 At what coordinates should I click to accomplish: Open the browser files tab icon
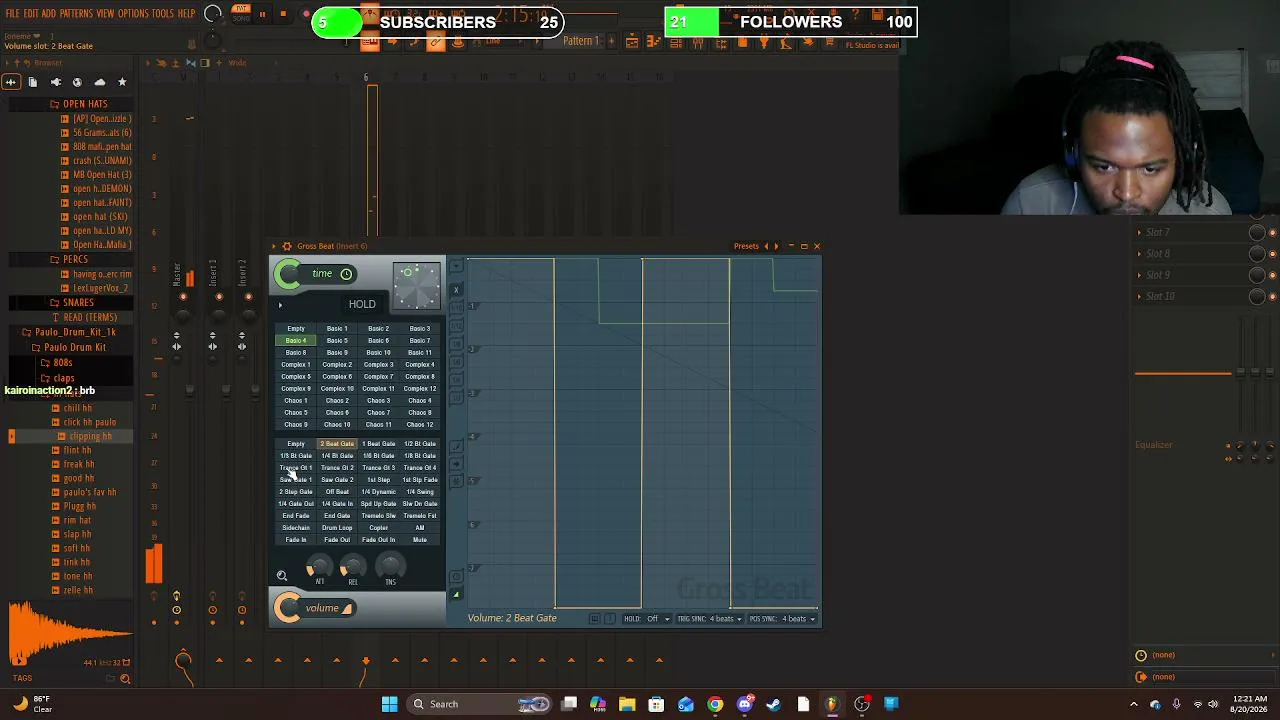click(33, 82)
